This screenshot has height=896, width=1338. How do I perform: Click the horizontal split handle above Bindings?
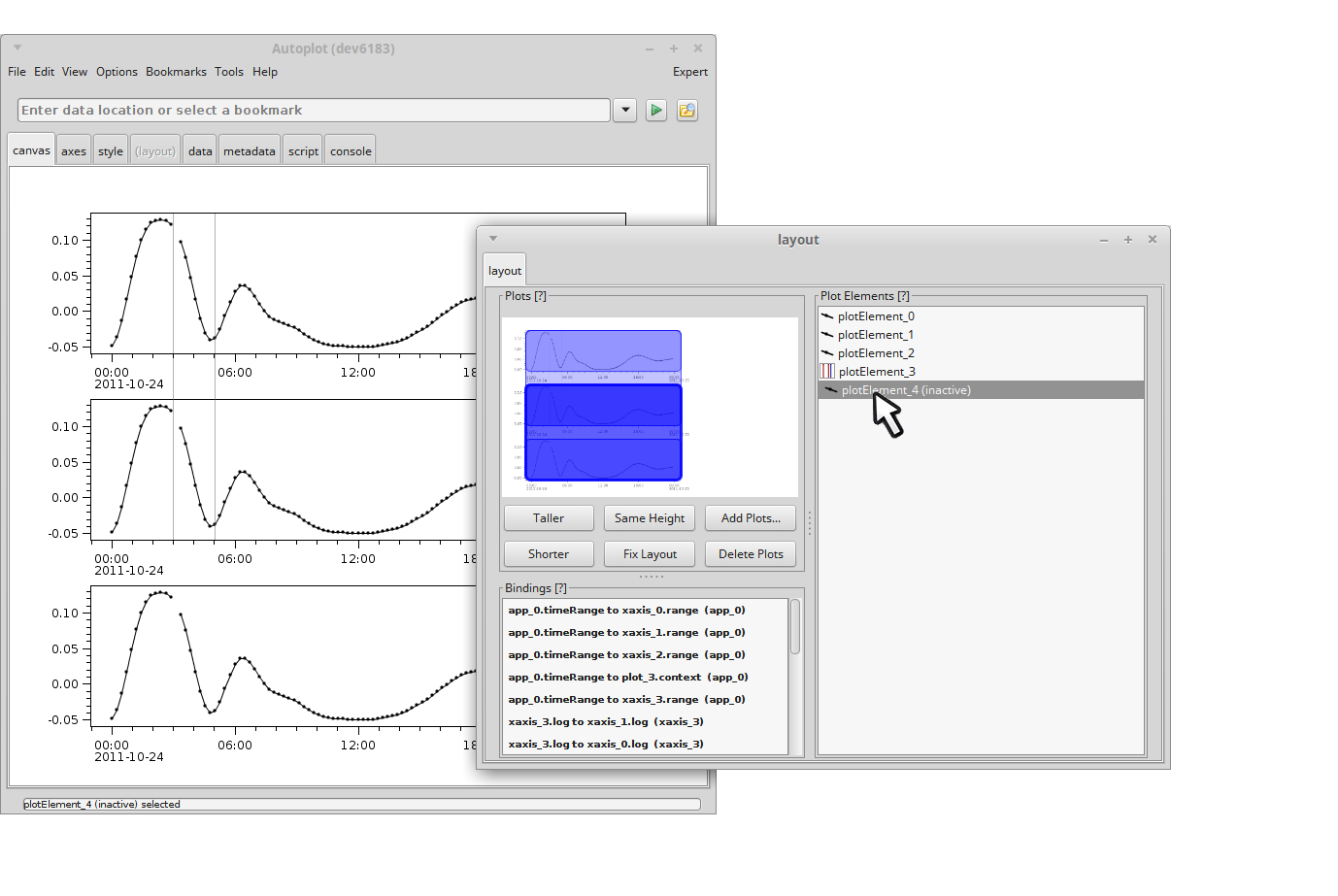click(x=652, y=577)
